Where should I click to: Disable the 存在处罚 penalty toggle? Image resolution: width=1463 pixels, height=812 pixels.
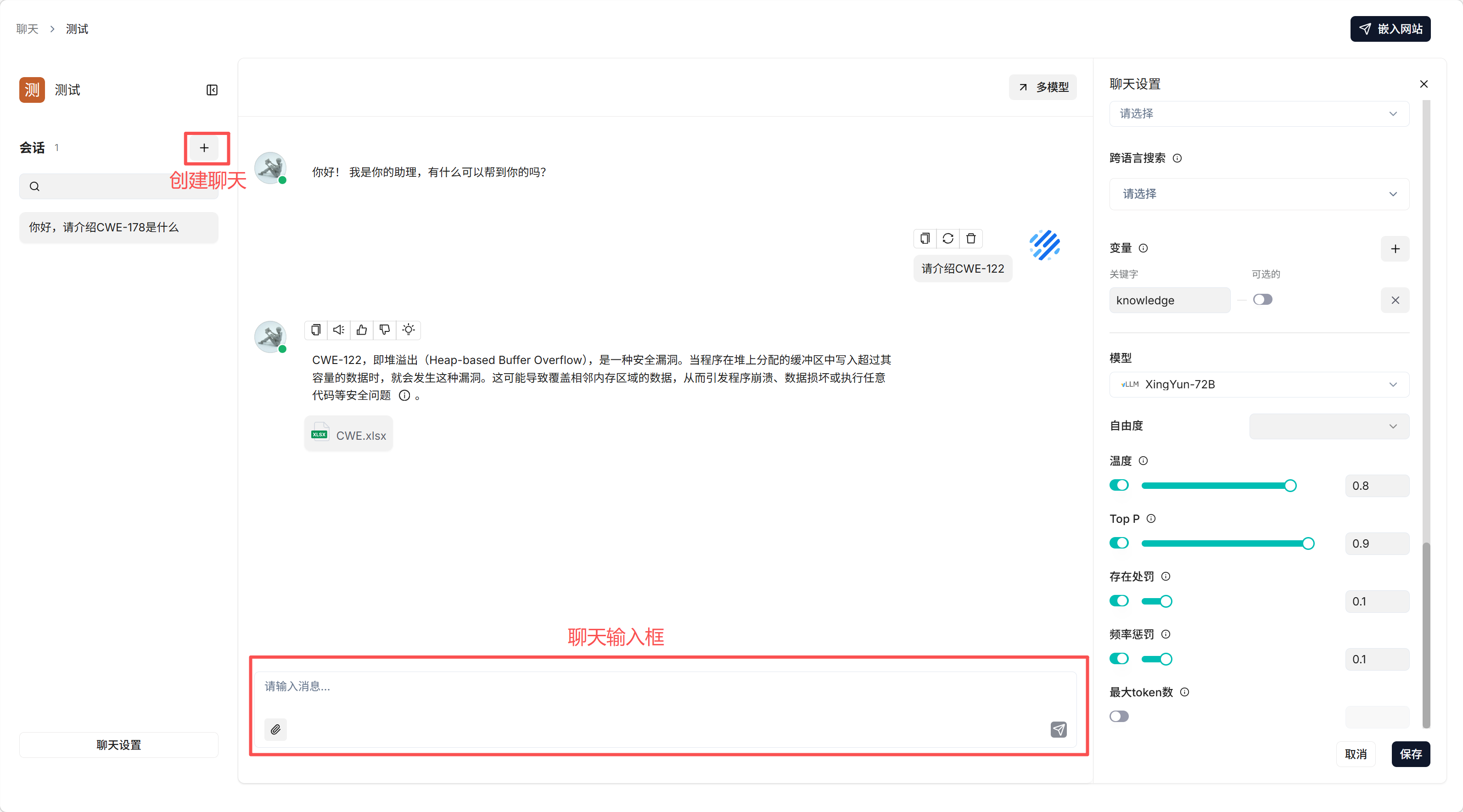[1118, 601]
